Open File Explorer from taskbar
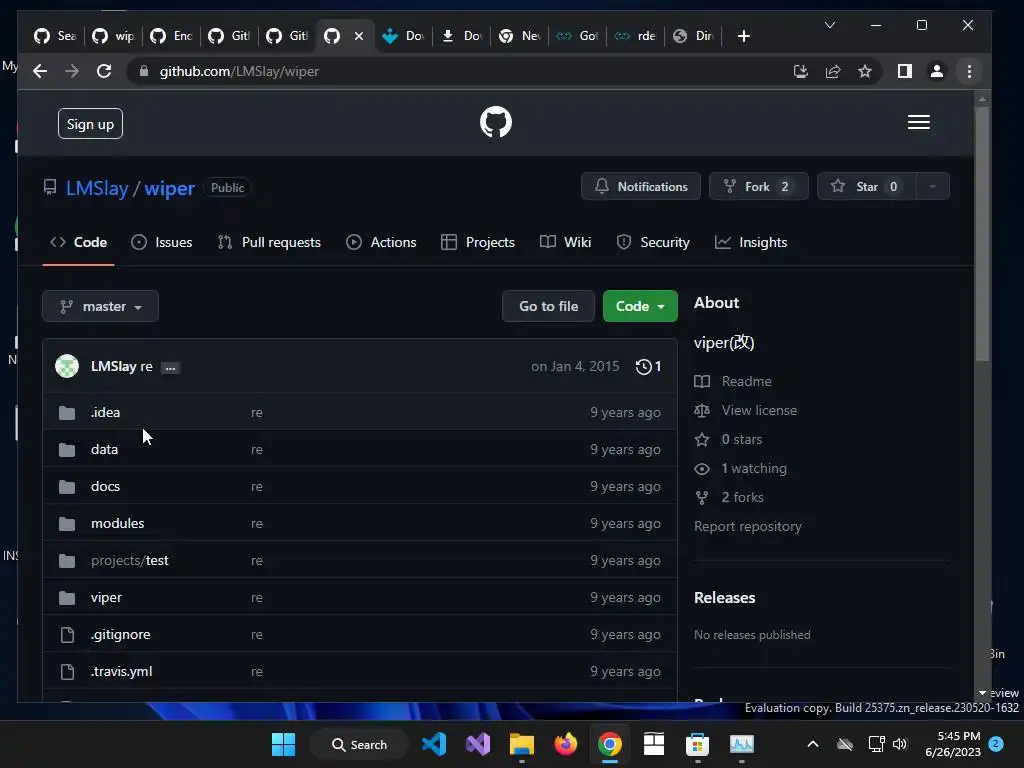The width and height of the screenshot is (1024, 768). click(x=522, y=744)
